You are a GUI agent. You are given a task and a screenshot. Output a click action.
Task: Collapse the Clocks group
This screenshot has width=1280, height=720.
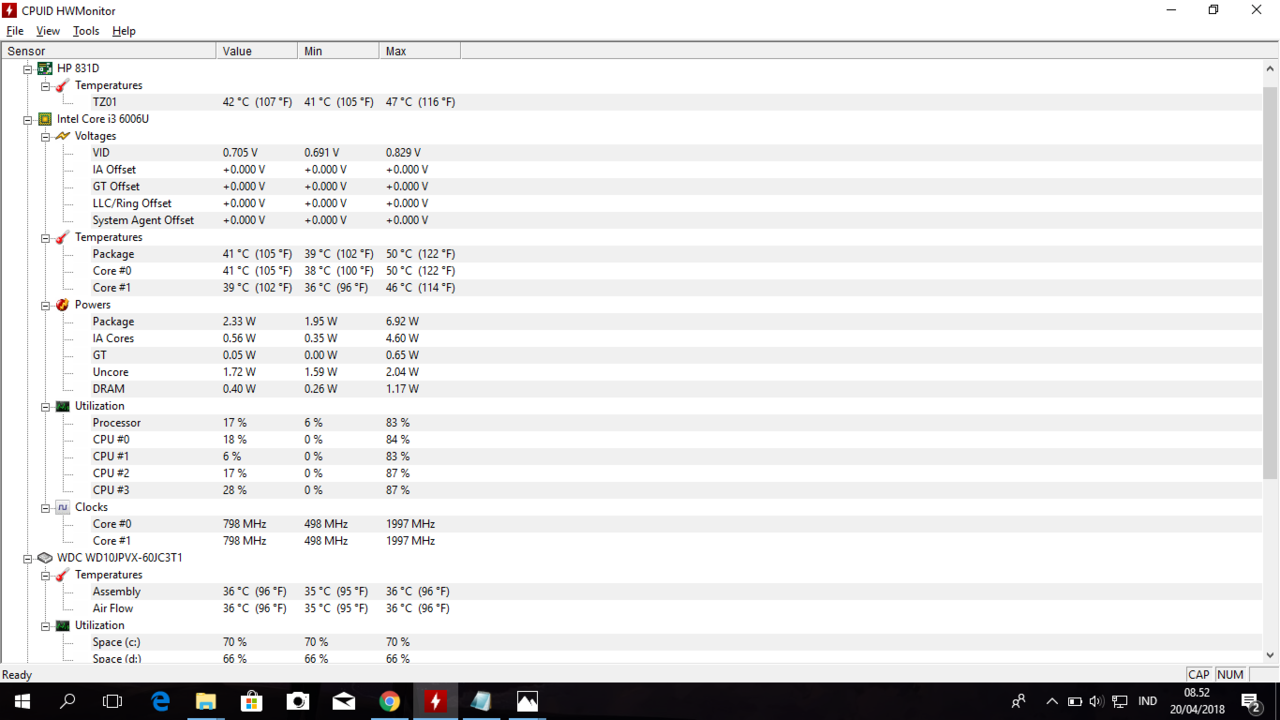[46, 508]
